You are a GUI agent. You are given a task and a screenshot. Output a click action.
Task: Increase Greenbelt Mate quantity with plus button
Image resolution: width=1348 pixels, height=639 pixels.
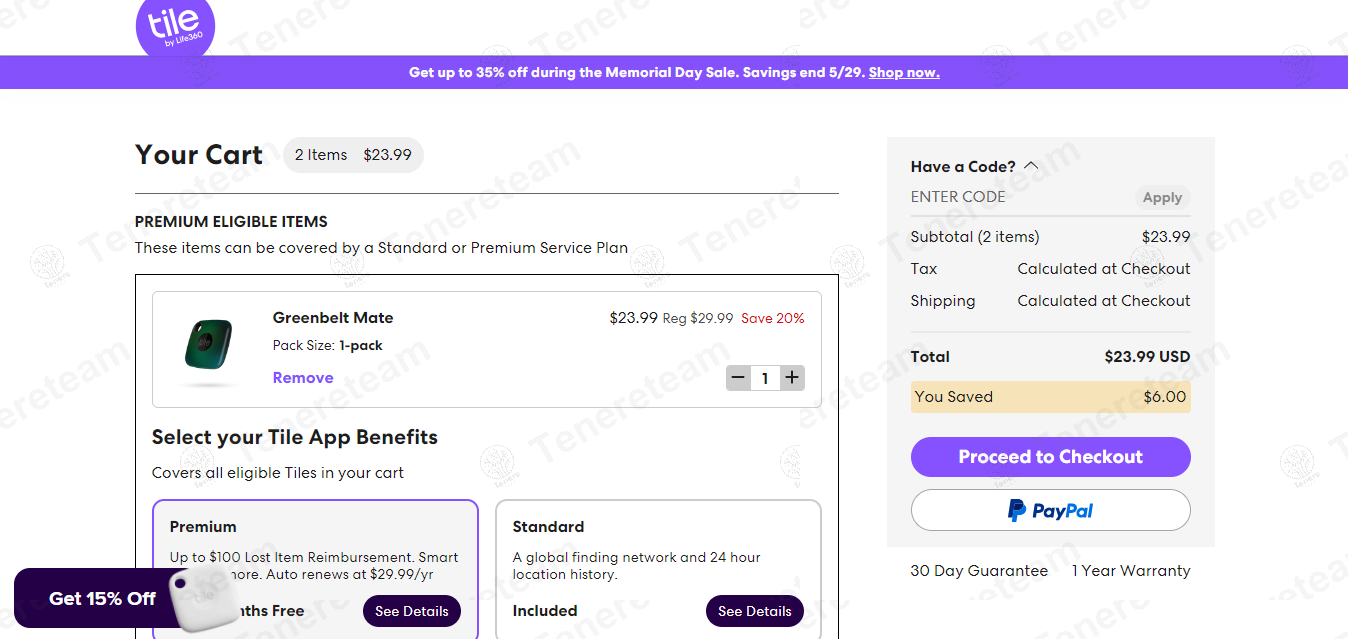click(x=792, y=378)
